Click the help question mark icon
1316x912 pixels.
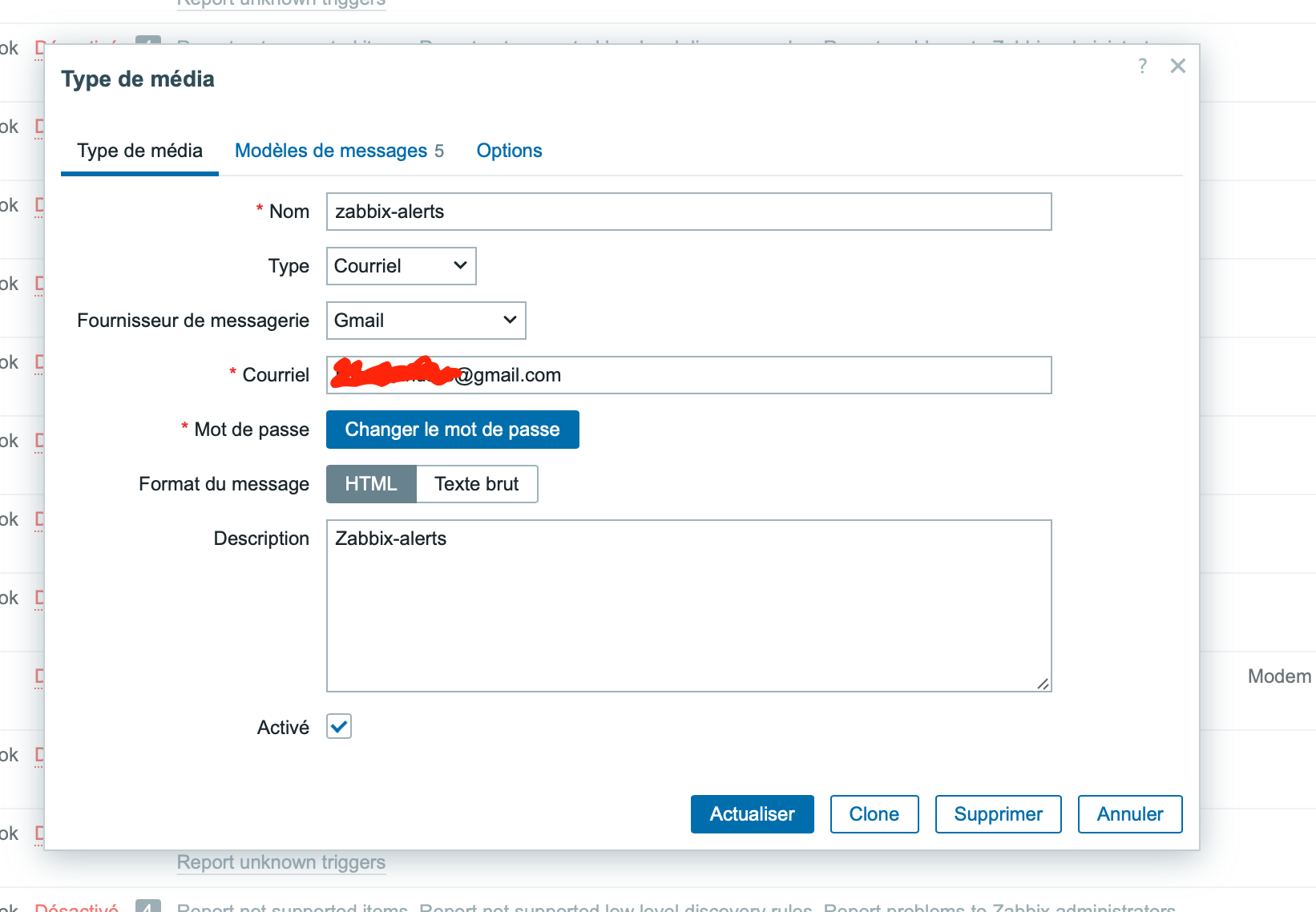[1142, 66]
